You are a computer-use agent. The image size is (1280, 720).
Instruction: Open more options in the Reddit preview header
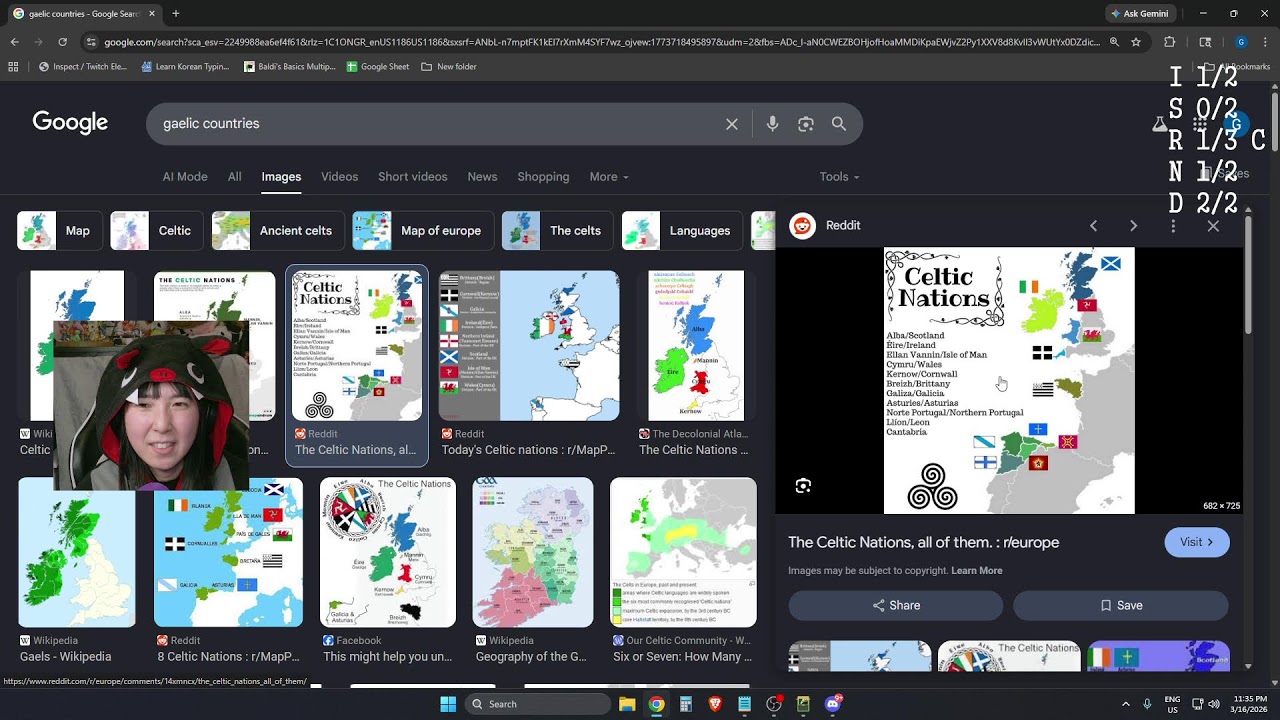1173,226
